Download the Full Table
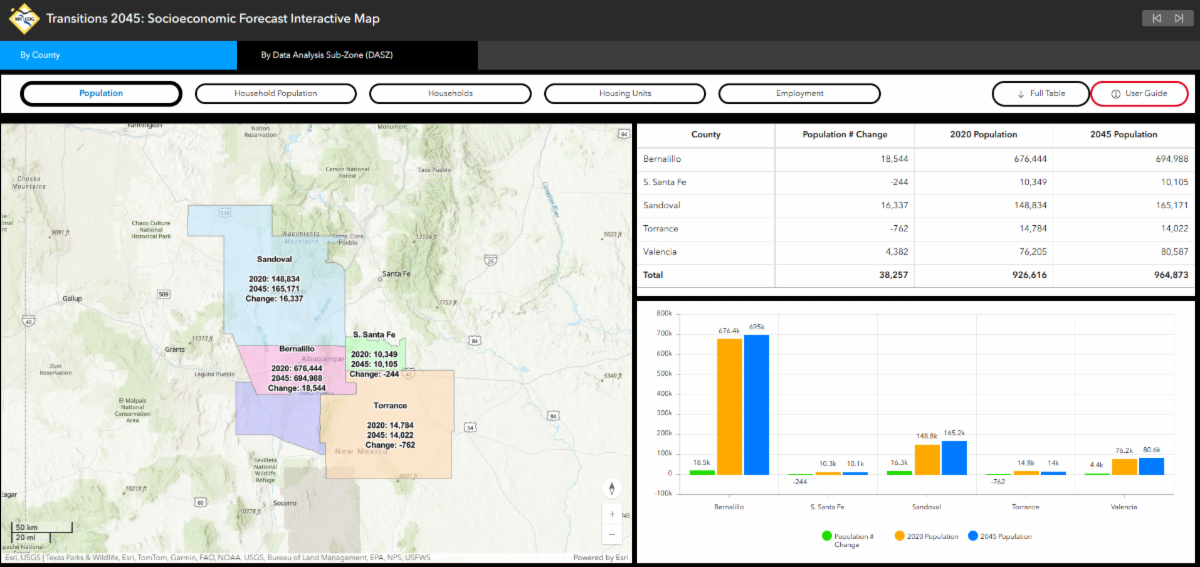The height and width of the screenshot is (567, 1200). 1040,93
